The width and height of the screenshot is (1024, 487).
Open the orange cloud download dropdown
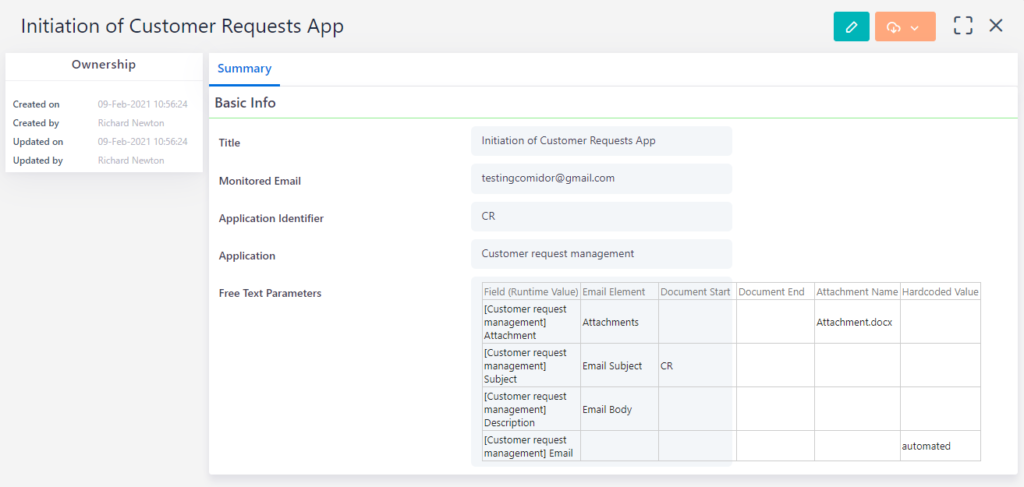tap(905, 27)
